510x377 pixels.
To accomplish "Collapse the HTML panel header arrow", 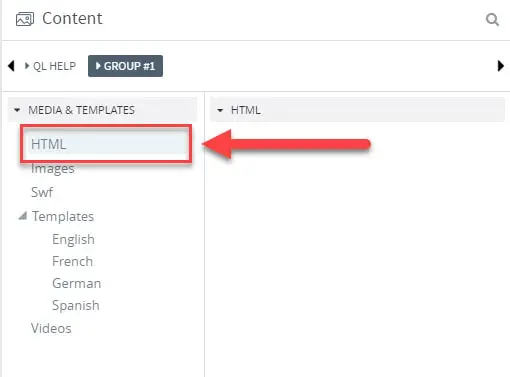I will pos(220,110).
